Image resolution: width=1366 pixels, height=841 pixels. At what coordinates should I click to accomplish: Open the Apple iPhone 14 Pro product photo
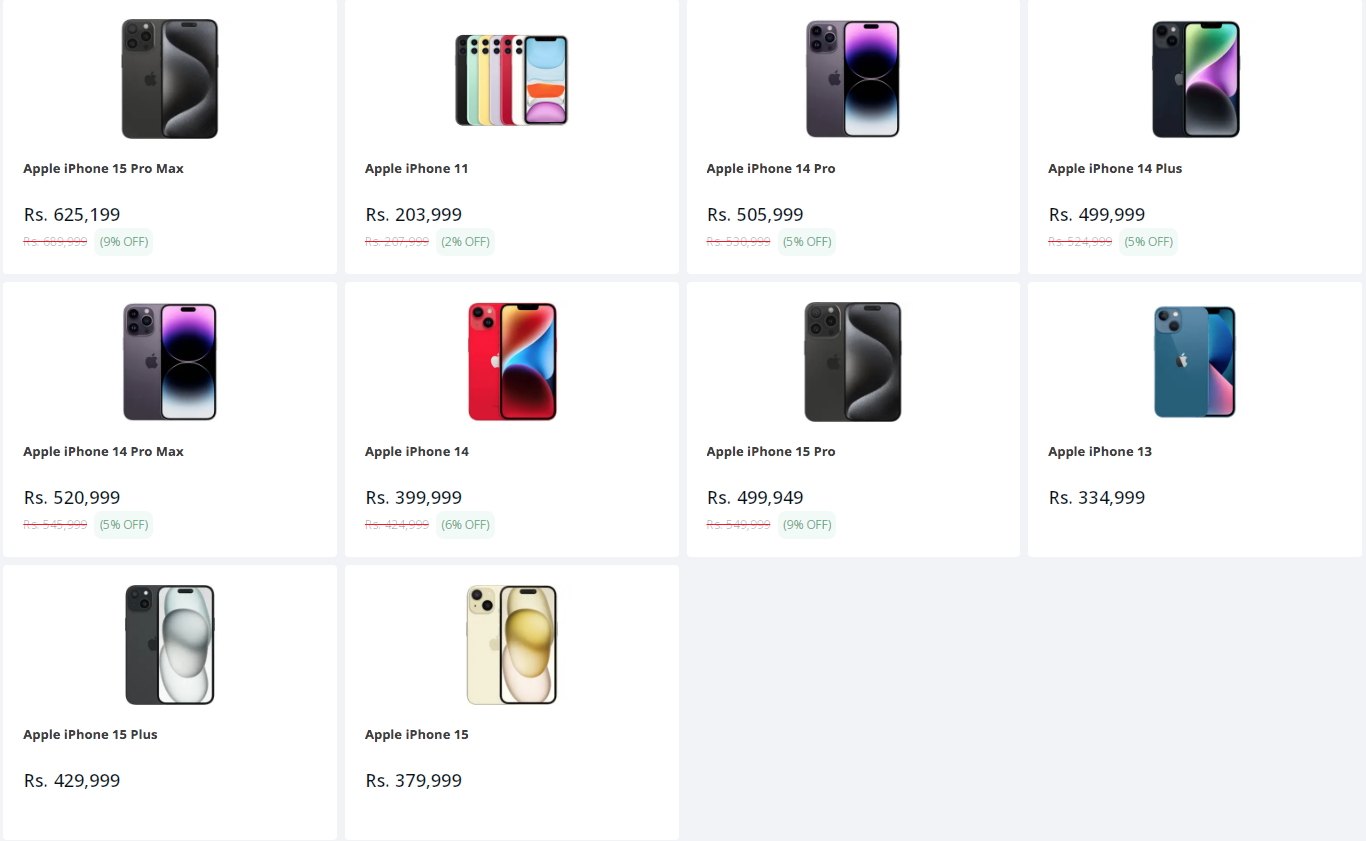(853, 78)
